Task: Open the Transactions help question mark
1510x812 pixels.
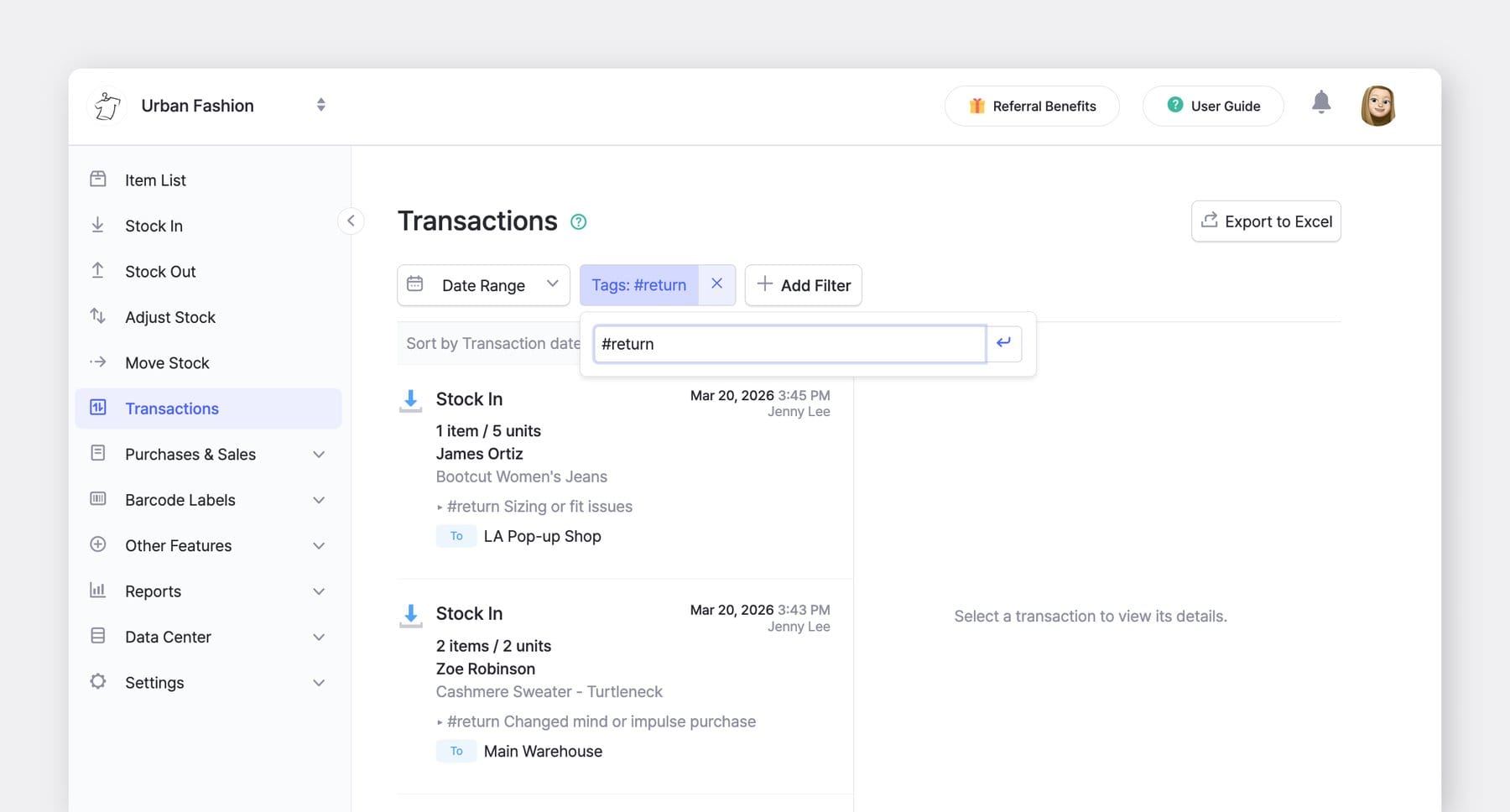Action: [x=578, y=221]
